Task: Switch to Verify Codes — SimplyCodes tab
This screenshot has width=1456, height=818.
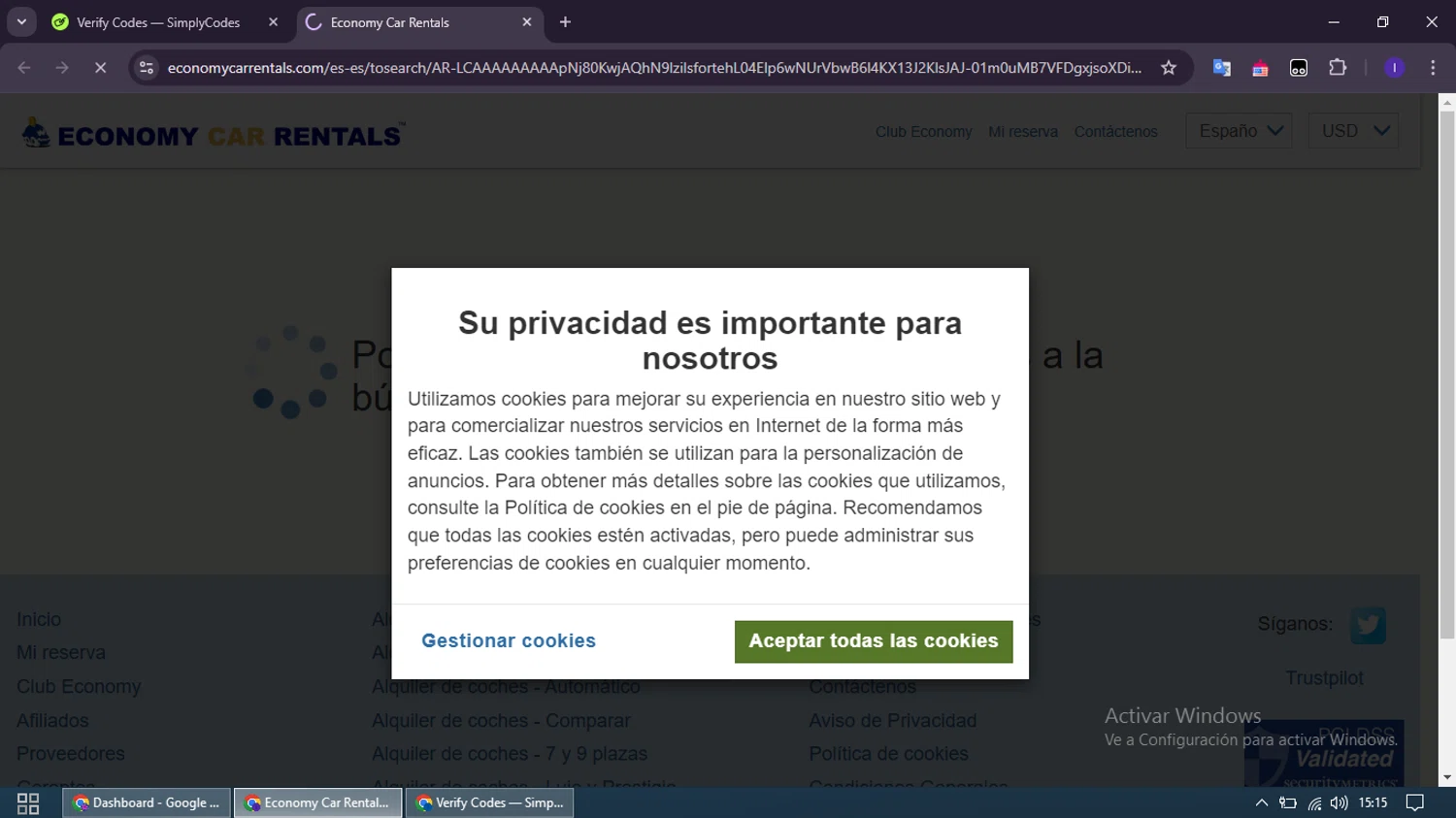Action: point(158,22)
